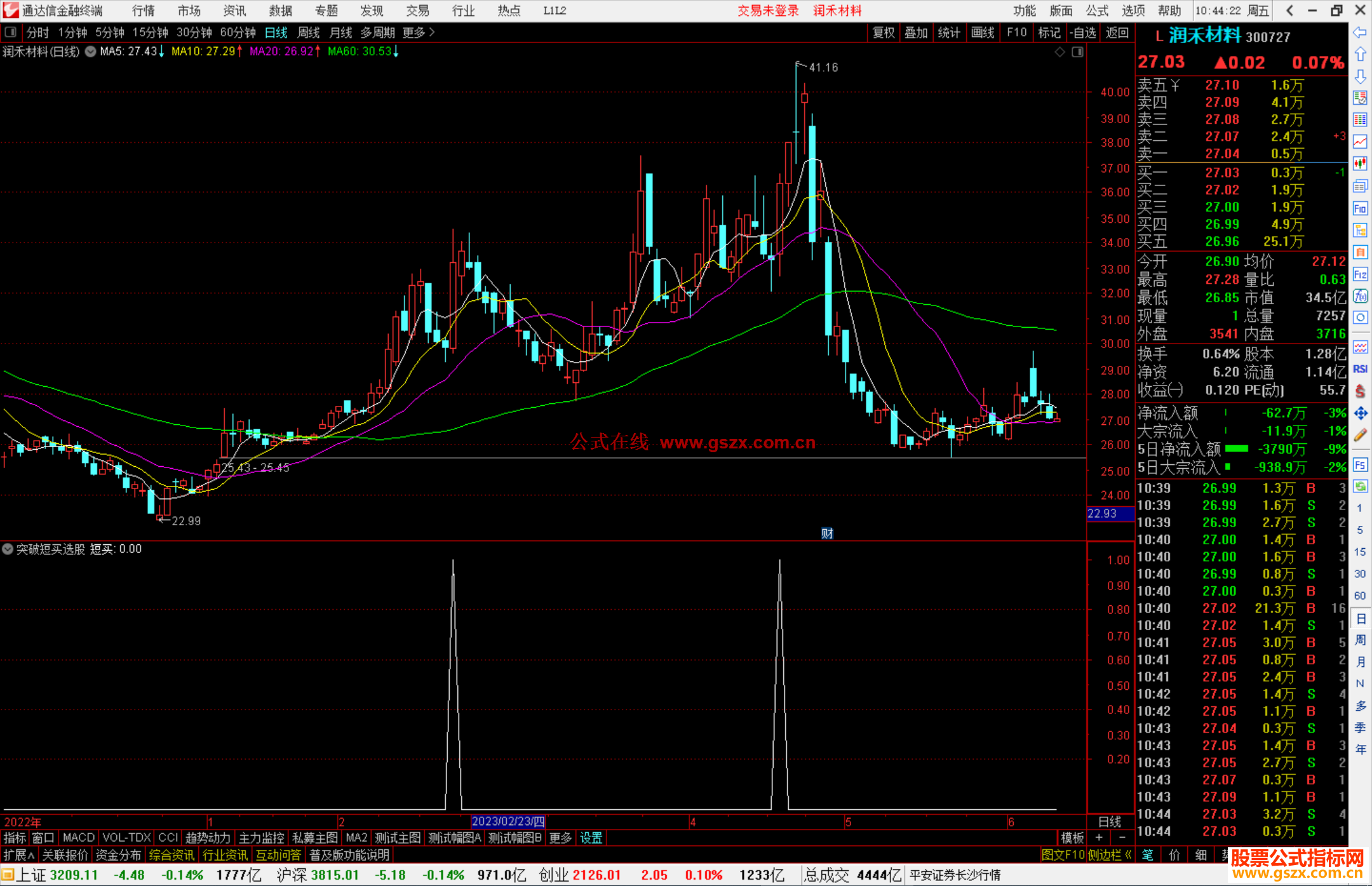Click the formula f(x) sidebar icon
This screenshot has height=886, width=1372.
point(1360,296)
